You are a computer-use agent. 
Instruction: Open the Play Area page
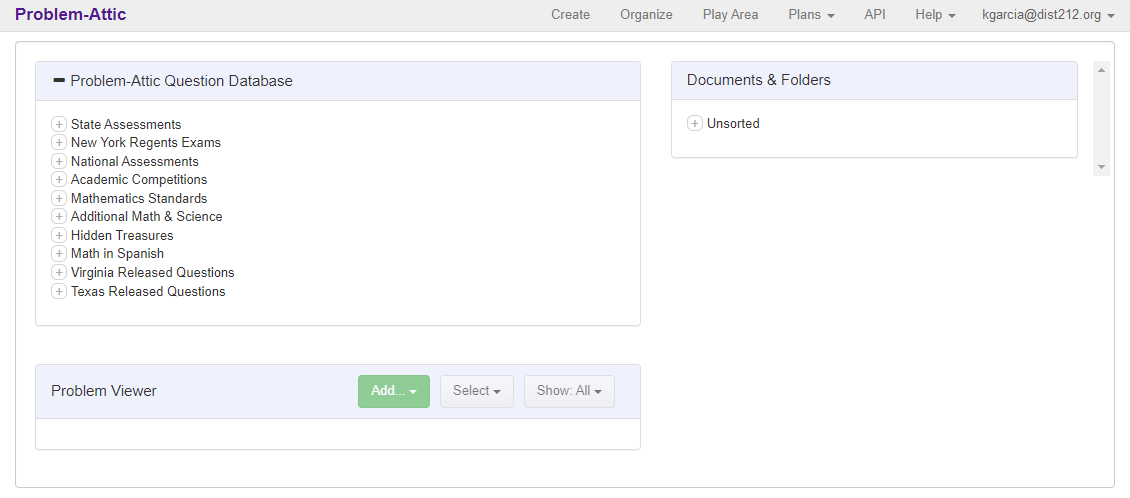click(730, 14)
